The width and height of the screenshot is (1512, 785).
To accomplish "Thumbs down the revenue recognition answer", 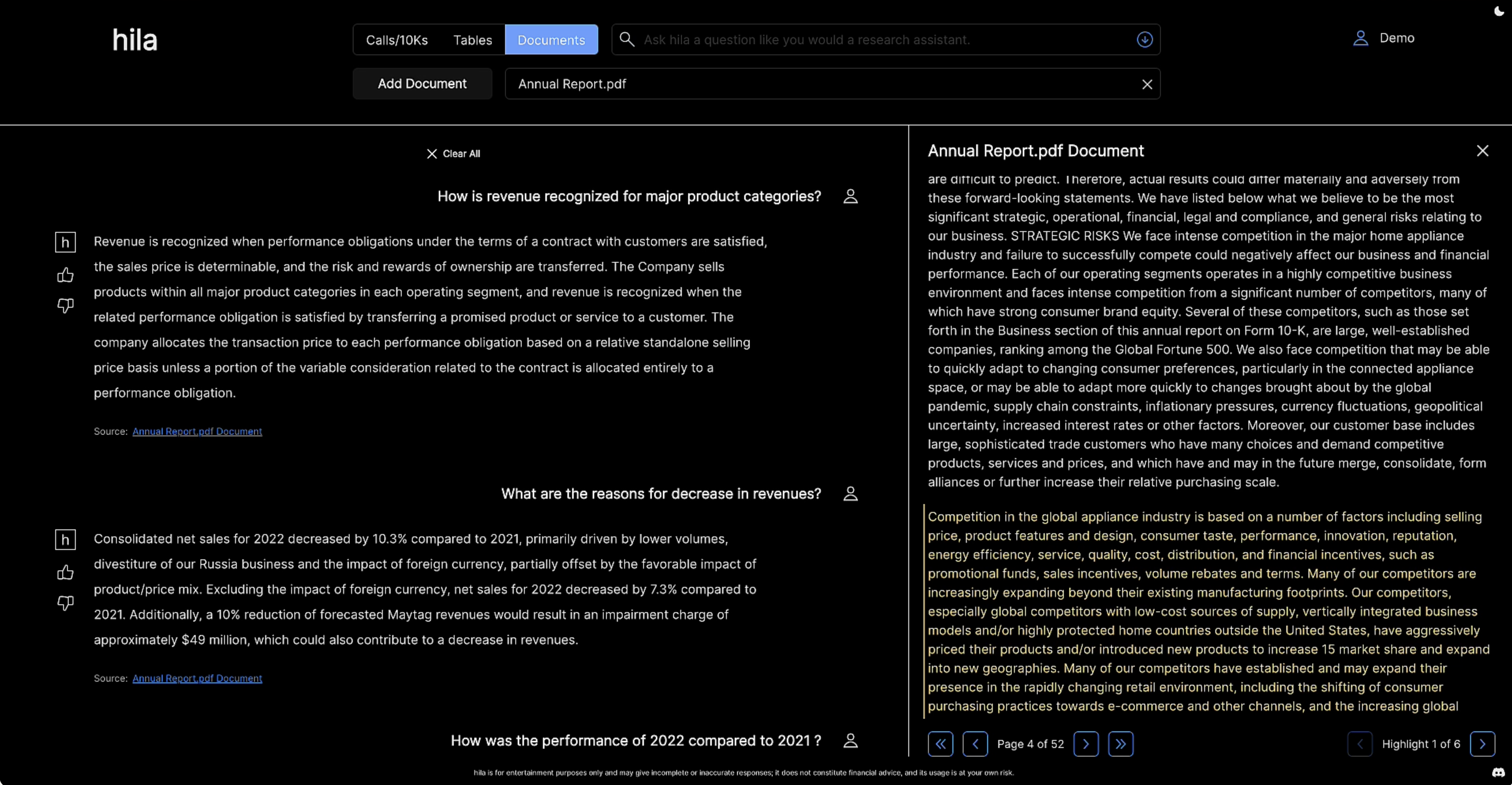I will coord(65,306).
